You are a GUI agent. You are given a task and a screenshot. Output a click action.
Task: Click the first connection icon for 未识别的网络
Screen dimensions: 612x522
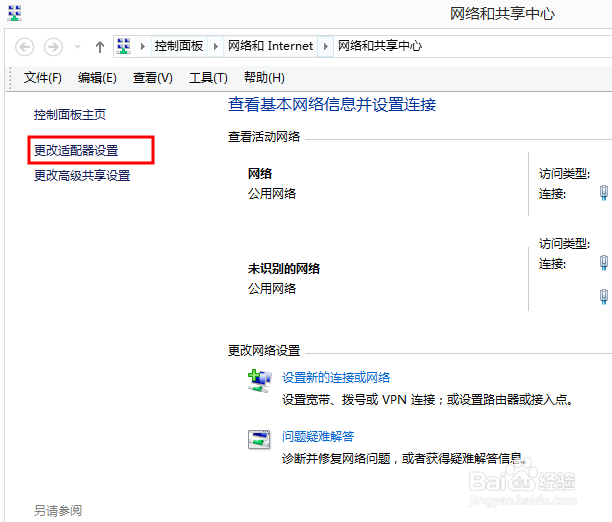point(604,263)
